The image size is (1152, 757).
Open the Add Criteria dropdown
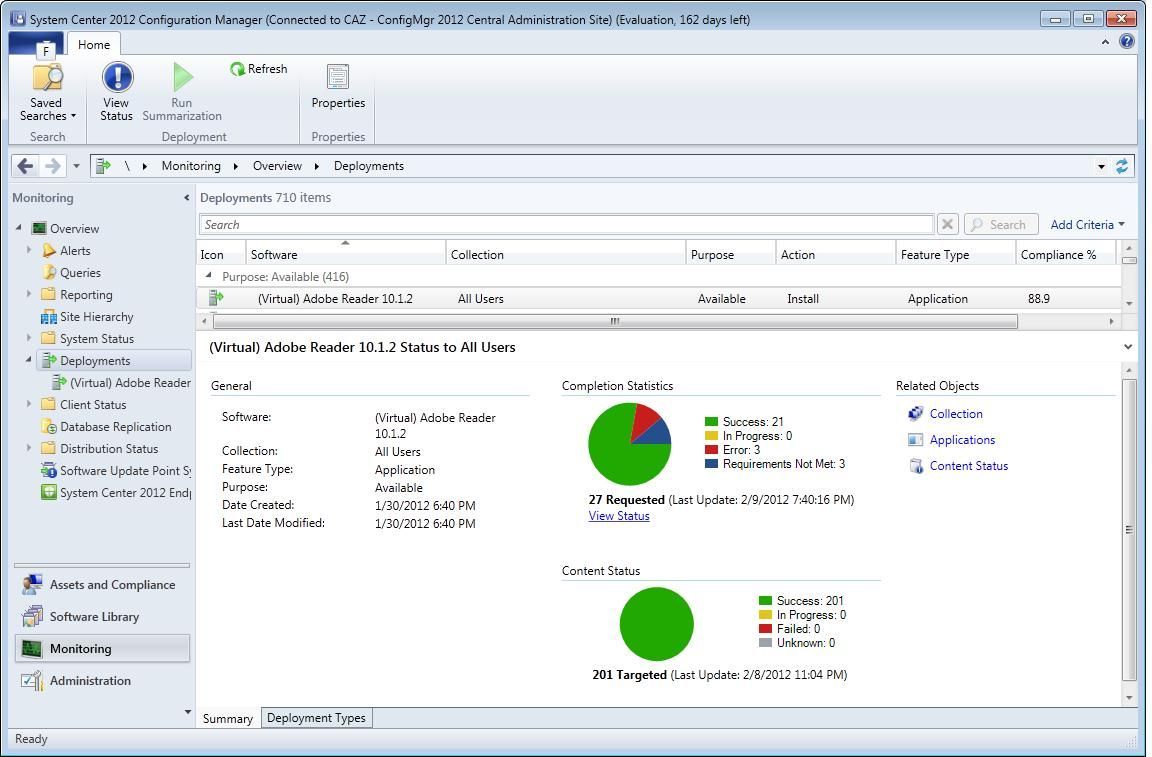click(1087, 225)
